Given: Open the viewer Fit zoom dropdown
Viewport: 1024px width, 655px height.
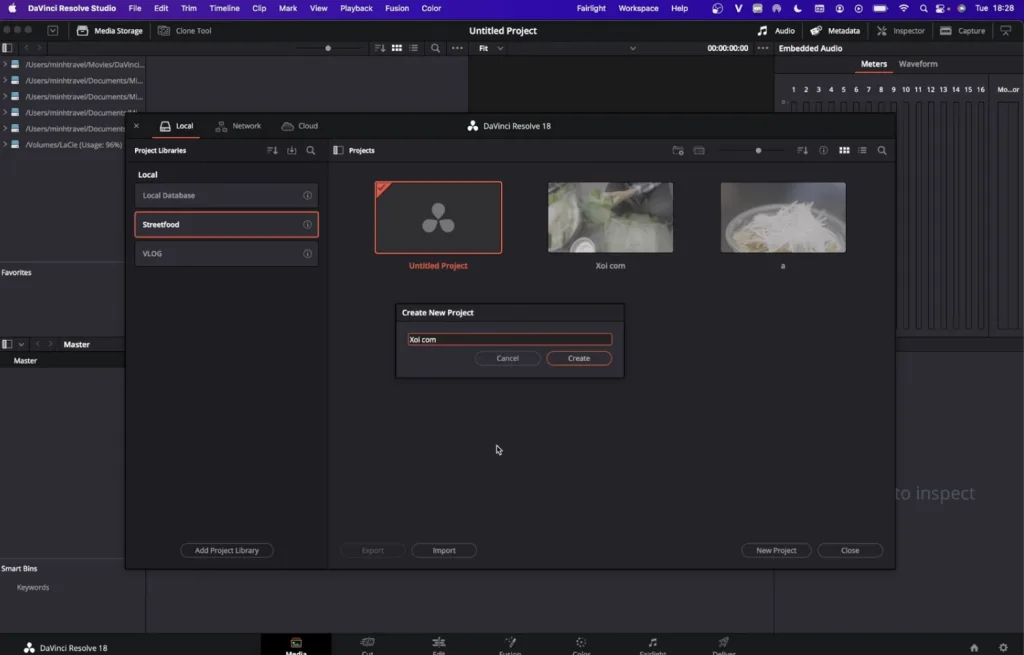Looking at the screenshot, I should point(491,48).
